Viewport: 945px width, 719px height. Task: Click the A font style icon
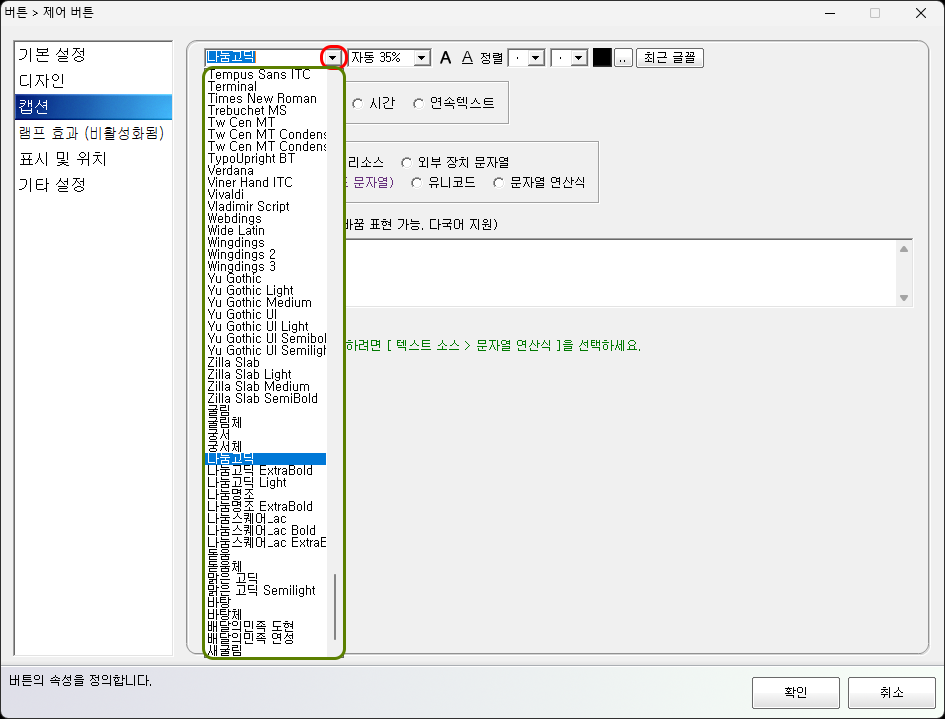click(445, 57)
